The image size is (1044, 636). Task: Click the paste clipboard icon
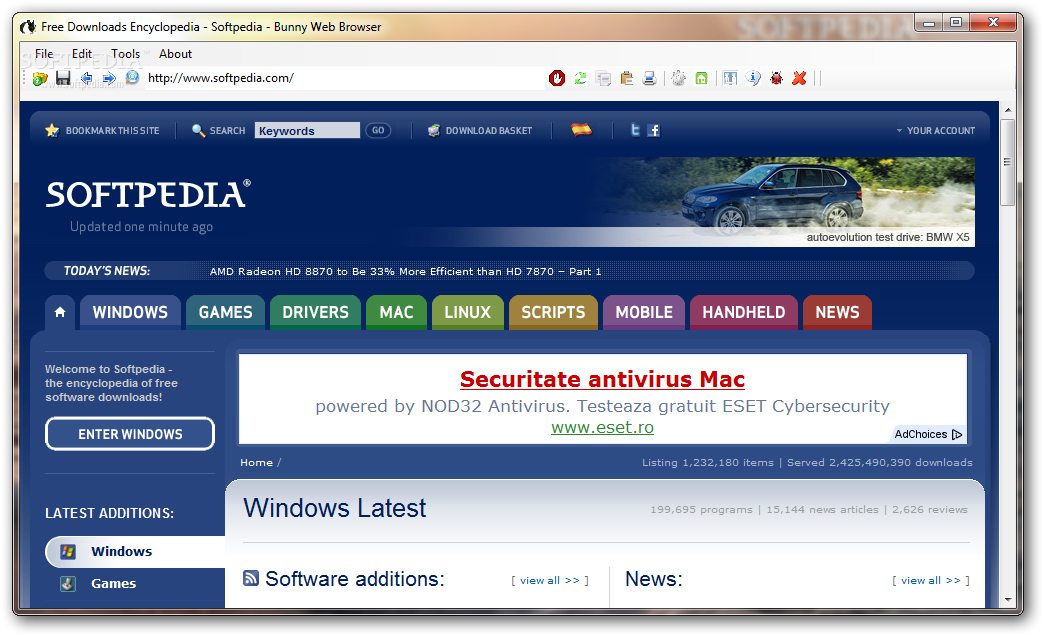tap(627, 79)
